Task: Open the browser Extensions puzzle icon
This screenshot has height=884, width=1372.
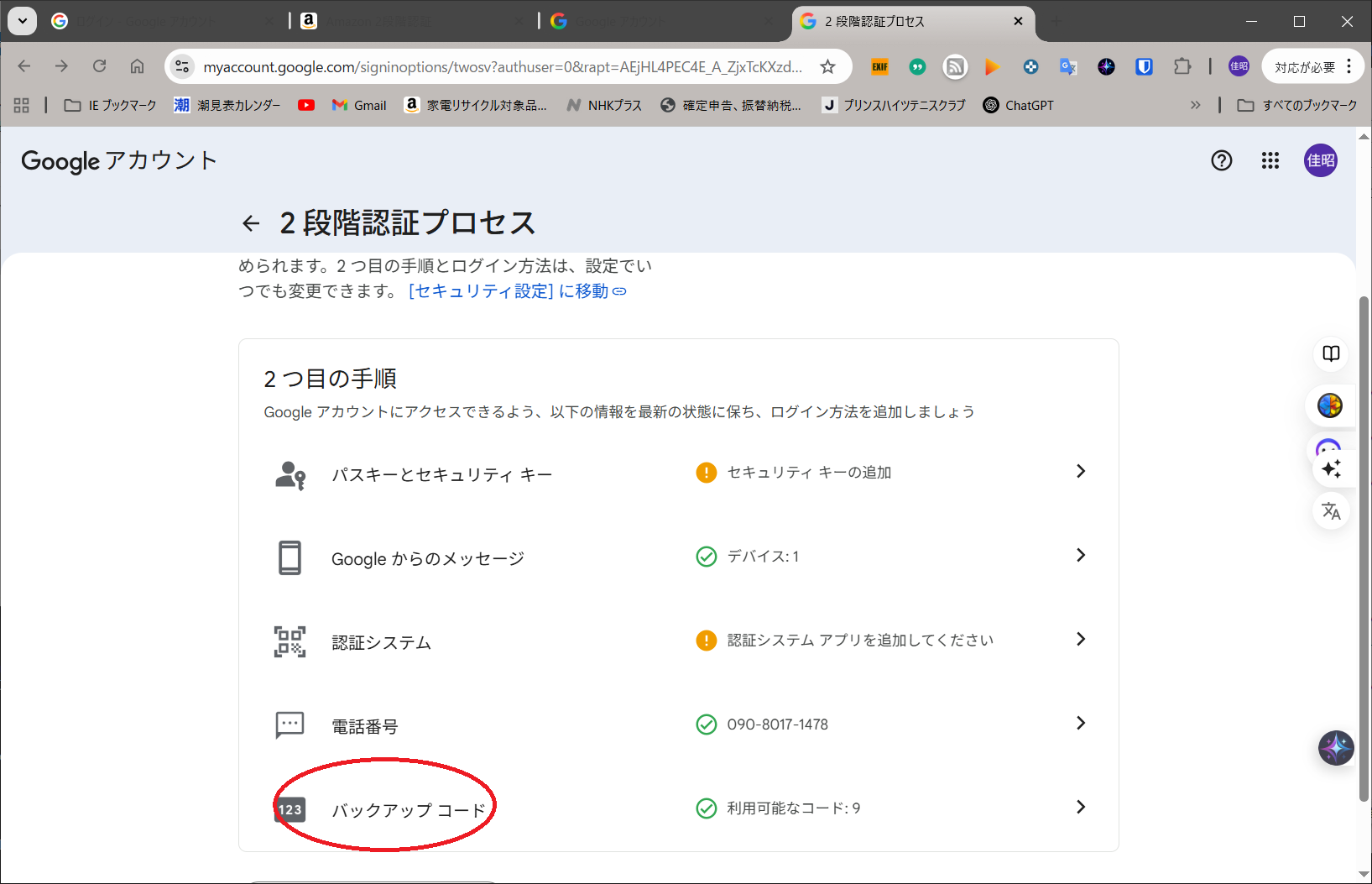Action: tap(1182, 67)
